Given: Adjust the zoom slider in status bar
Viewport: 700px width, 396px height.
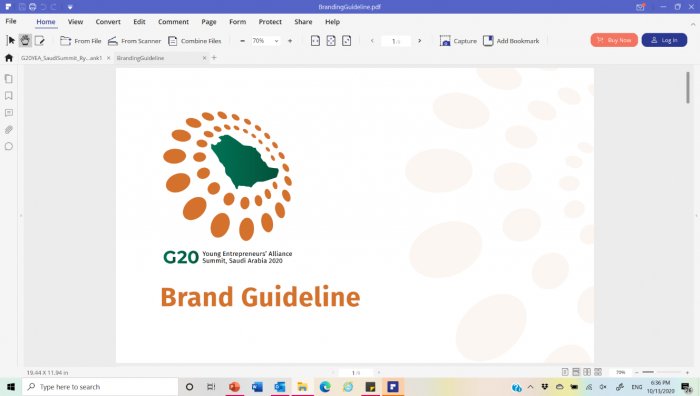Looking at the screenshot, I should click(662, 372).
